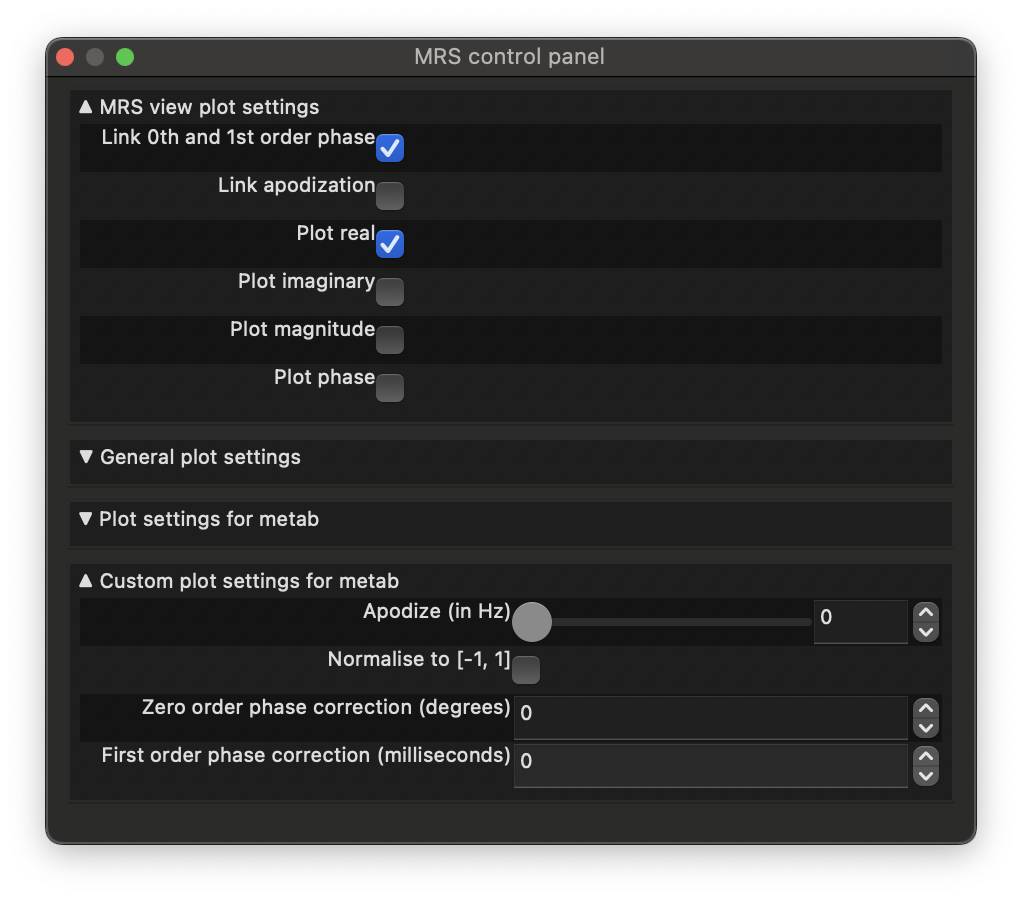This screenshot has width=1022, height=898.
Task: Decrease Apodize value with down arrow
Action: tap(926, 631)
